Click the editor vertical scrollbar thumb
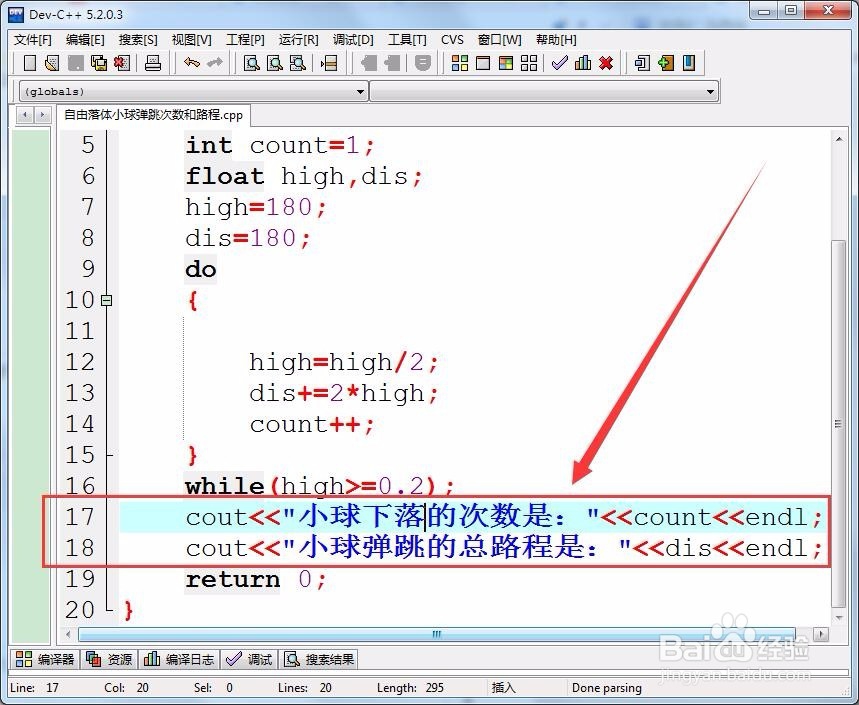 839,423
